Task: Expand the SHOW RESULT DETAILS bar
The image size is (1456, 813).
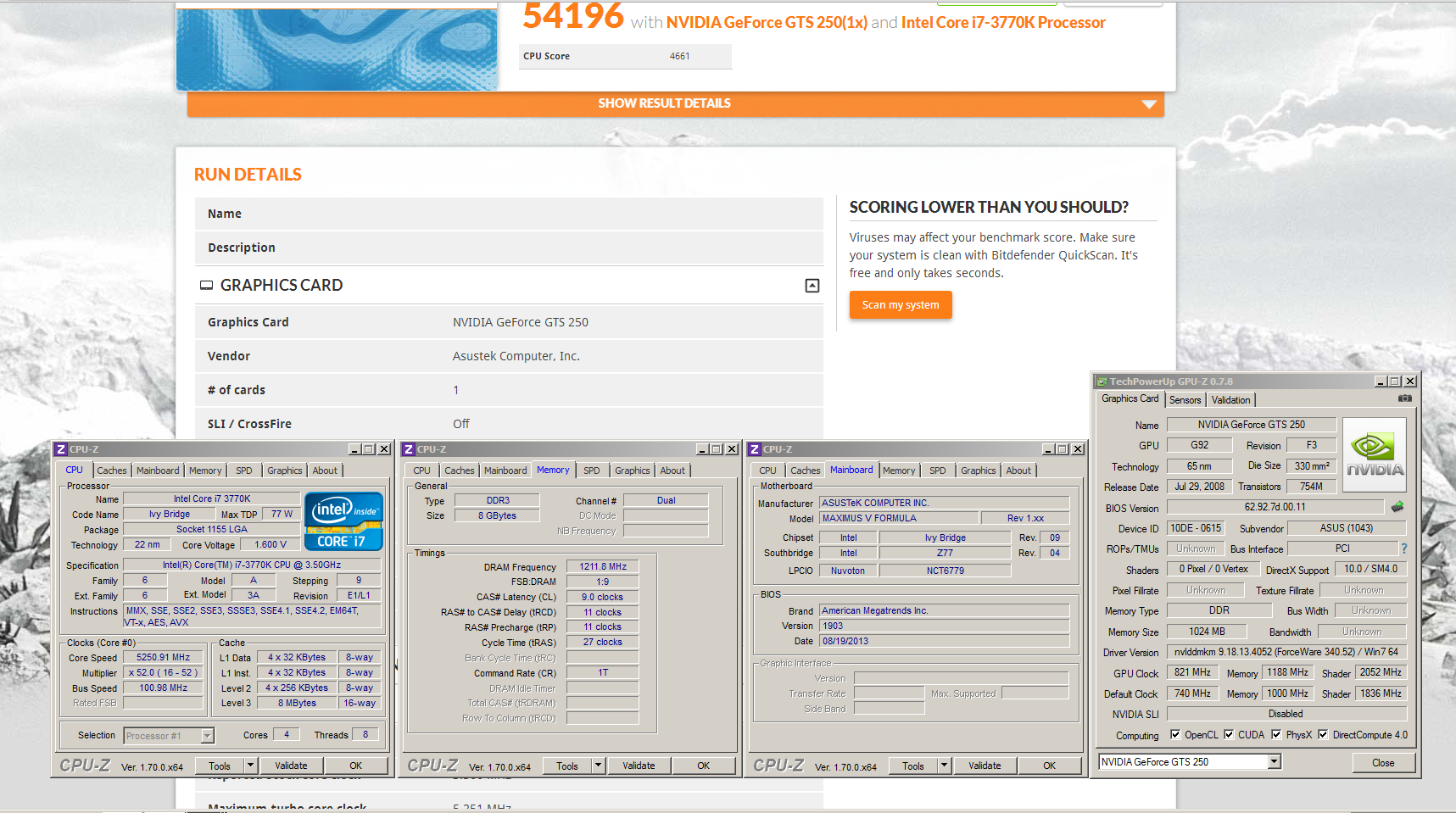Action: pyautogui.click(x=676, y=103)
